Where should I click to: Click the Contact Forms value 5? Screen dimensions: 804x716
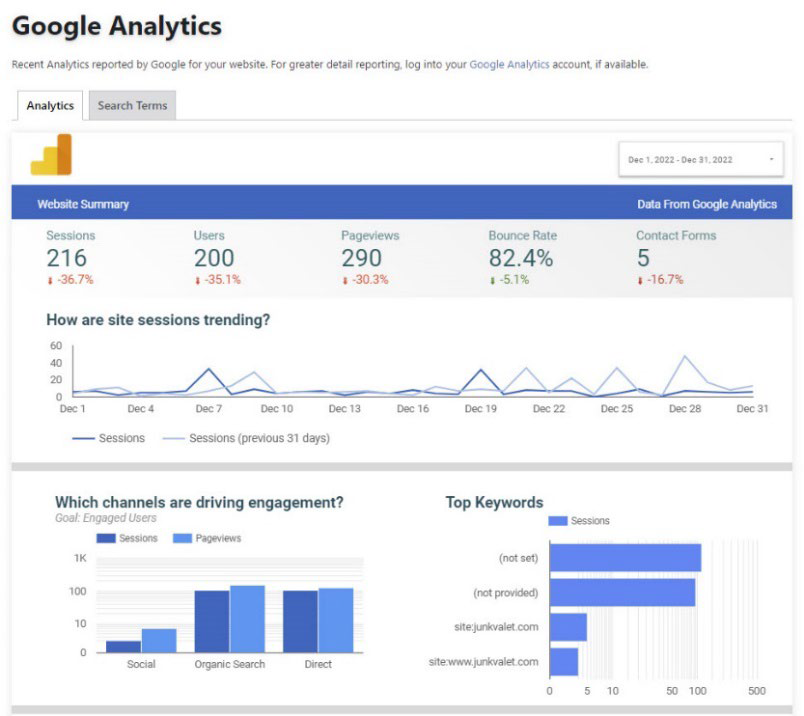(644, 258)
